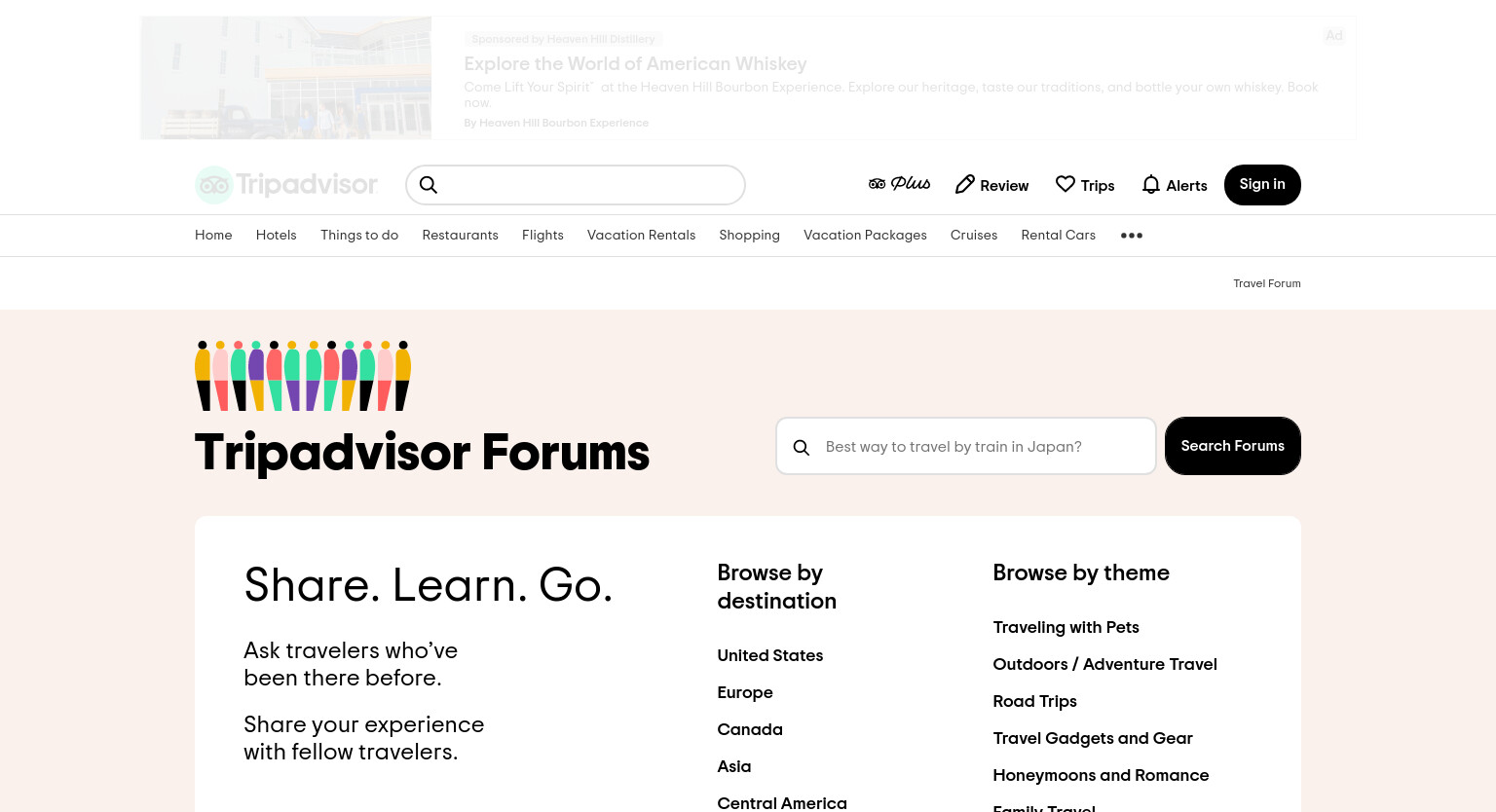1496x812 pixels.
Task: Click the Ad label badge
Action: (1334, 36)
